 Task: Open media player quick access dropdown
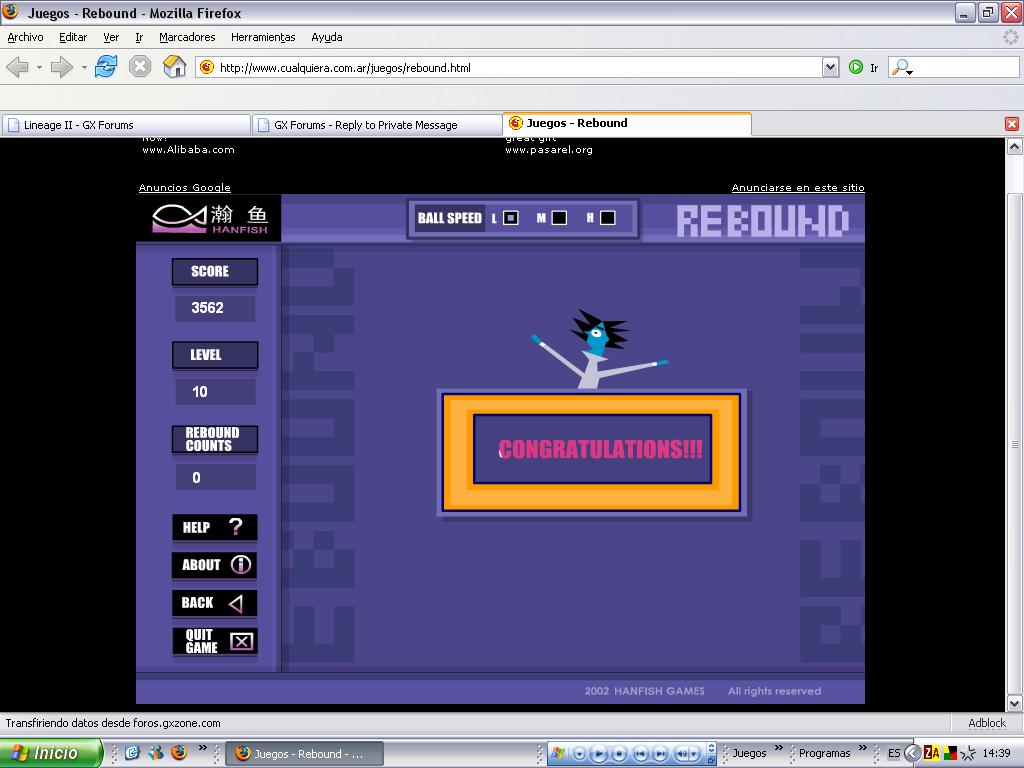[x=579, y=754]
